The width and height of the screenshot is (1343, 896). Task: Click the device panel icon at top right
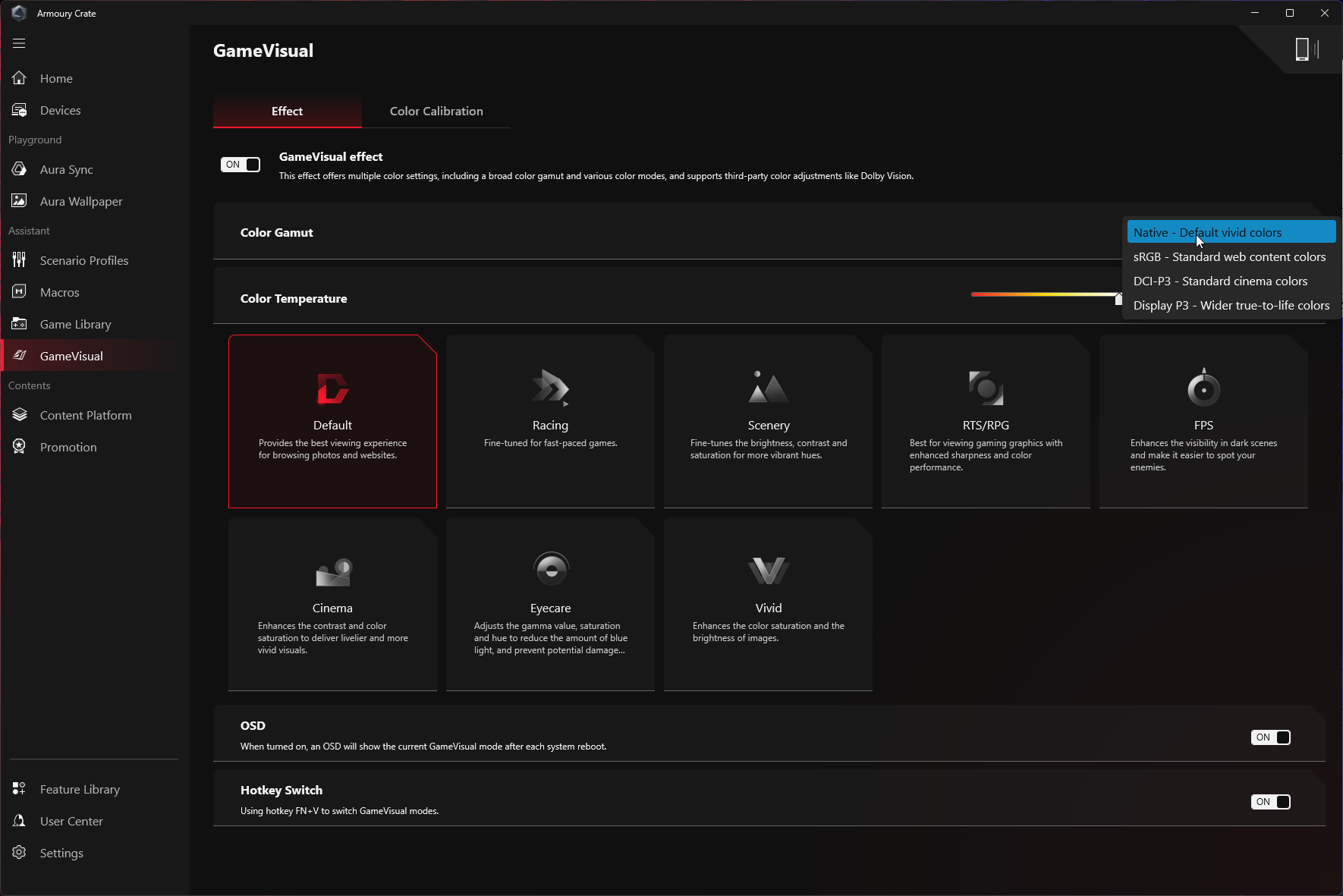(x=1307, y=49)
